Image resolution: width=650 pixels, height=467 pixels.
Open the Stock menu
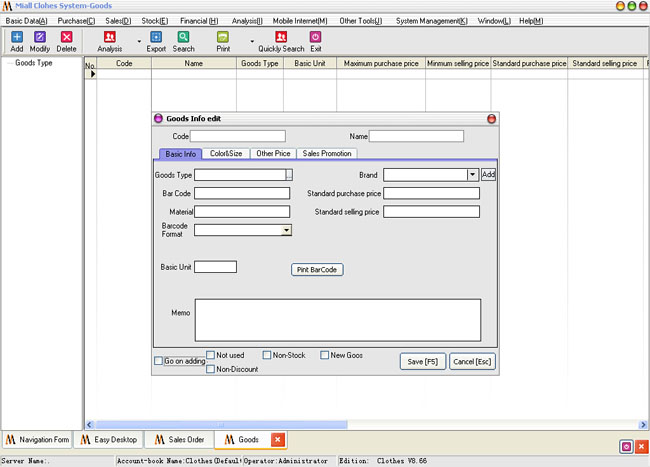(155, 21)
